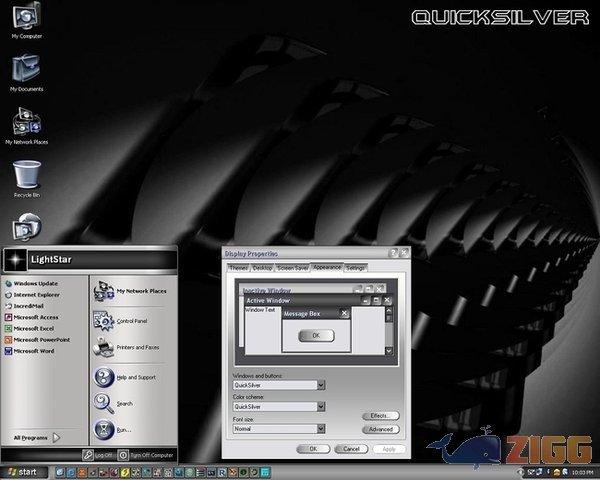Open the Recycle Bin desktop icon
This screenshot has height=480, width=600.
click(x=27, y=179)
